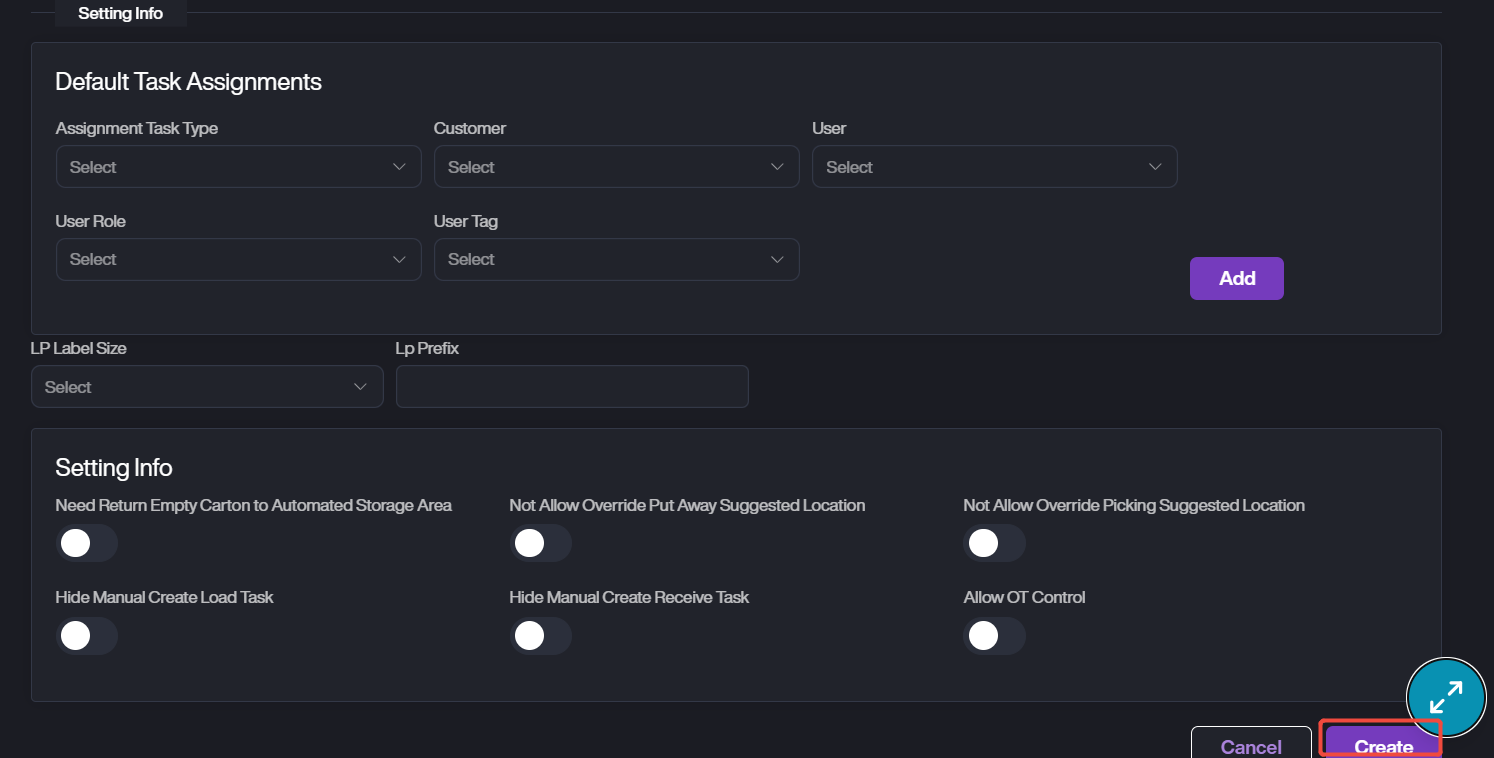
Task: Toggle Need Return Empty Carton switch
Action: click(87, 543)
